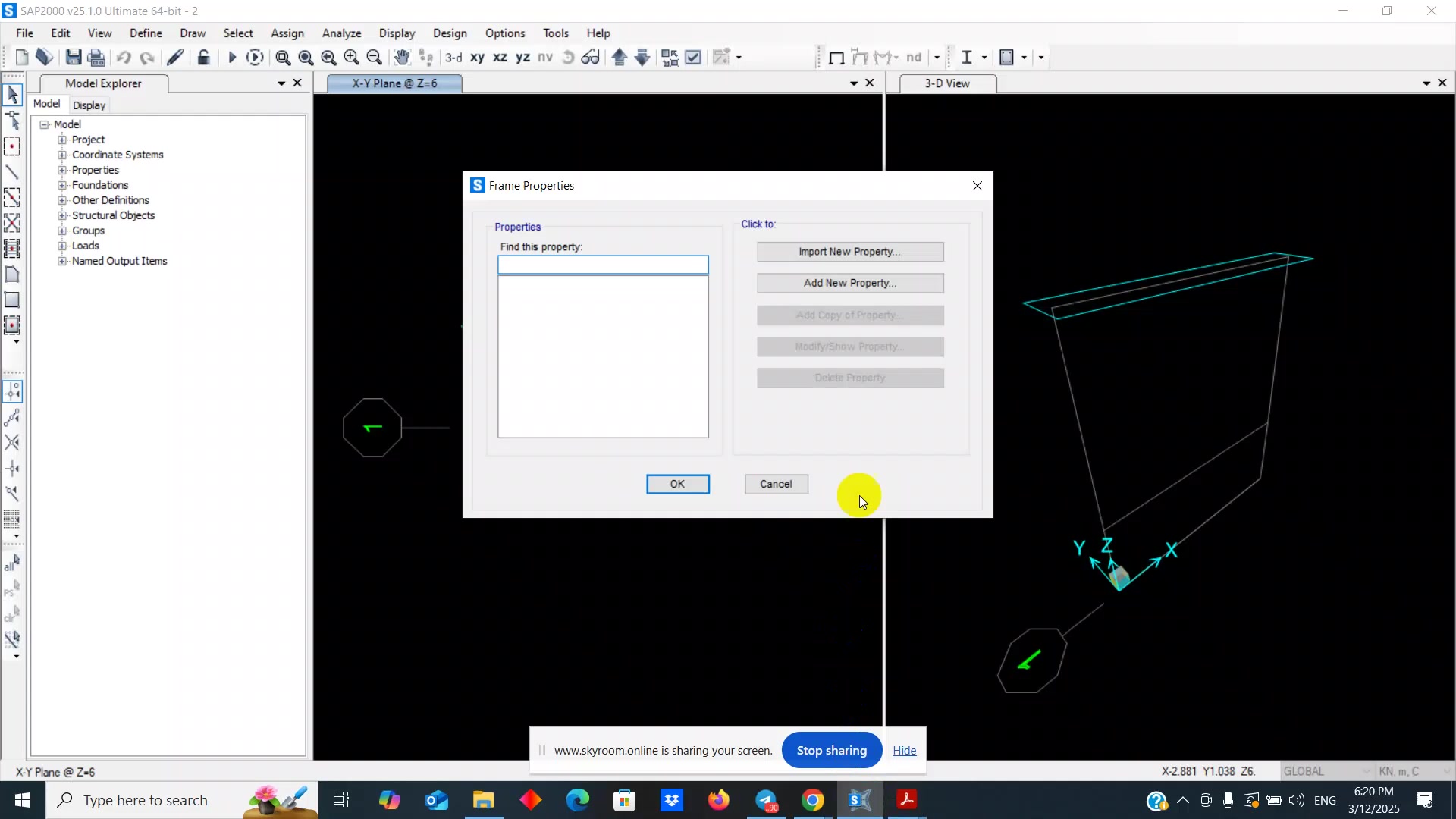The image size is (1456, 819).
Task: Click the Zoom In One Step icon
Action: click(x=351, y=58)
